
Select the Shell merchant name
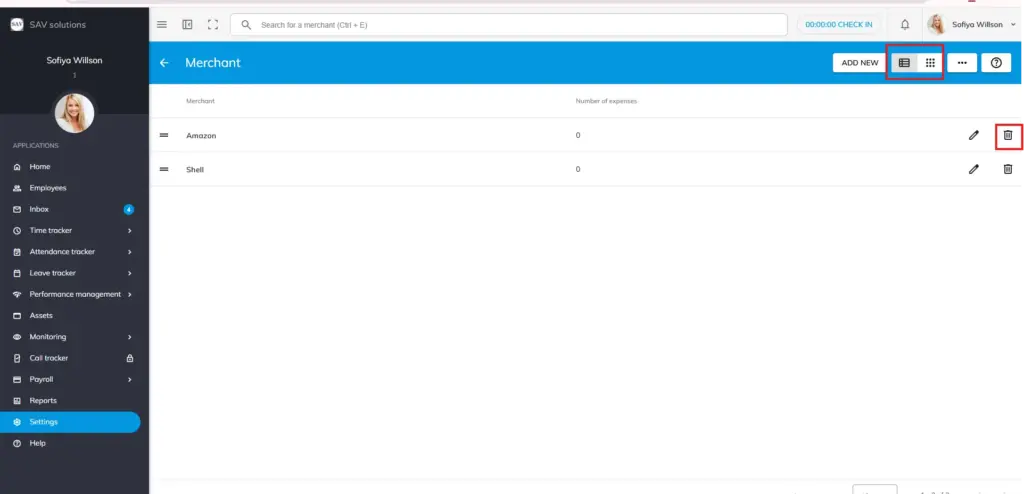[x=195, y=169]
